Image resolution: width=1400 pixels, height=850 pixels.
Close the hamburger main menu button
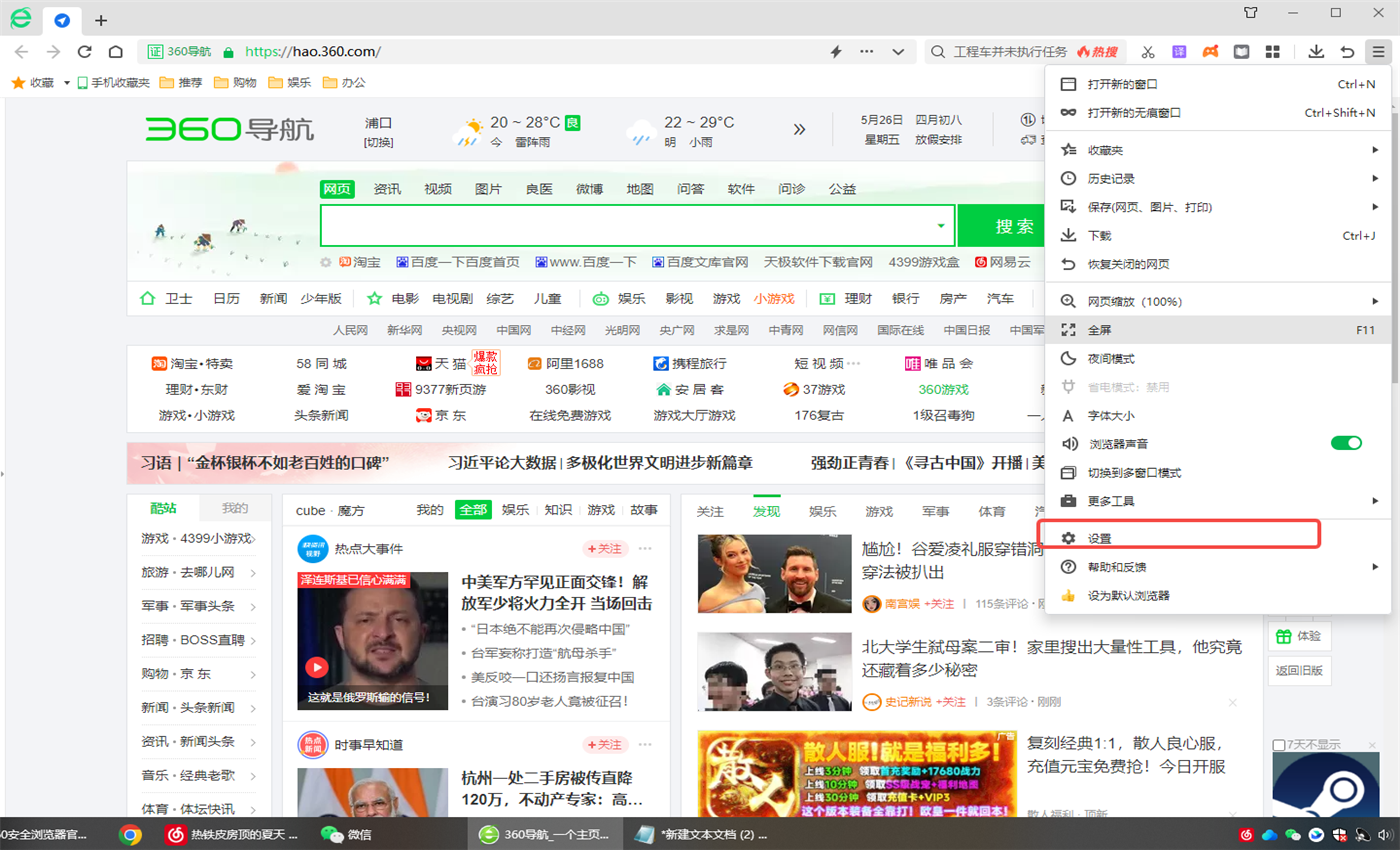pos(1379,51)
